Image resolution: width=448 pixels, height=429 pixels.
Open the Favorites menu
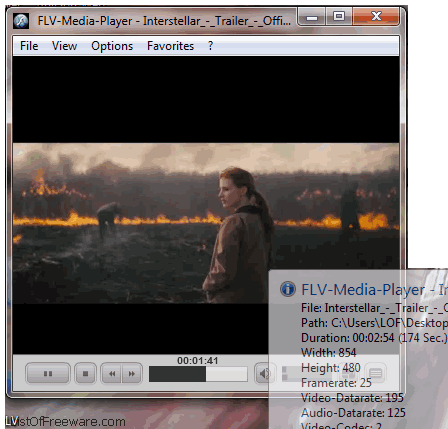tap(170, 46)
